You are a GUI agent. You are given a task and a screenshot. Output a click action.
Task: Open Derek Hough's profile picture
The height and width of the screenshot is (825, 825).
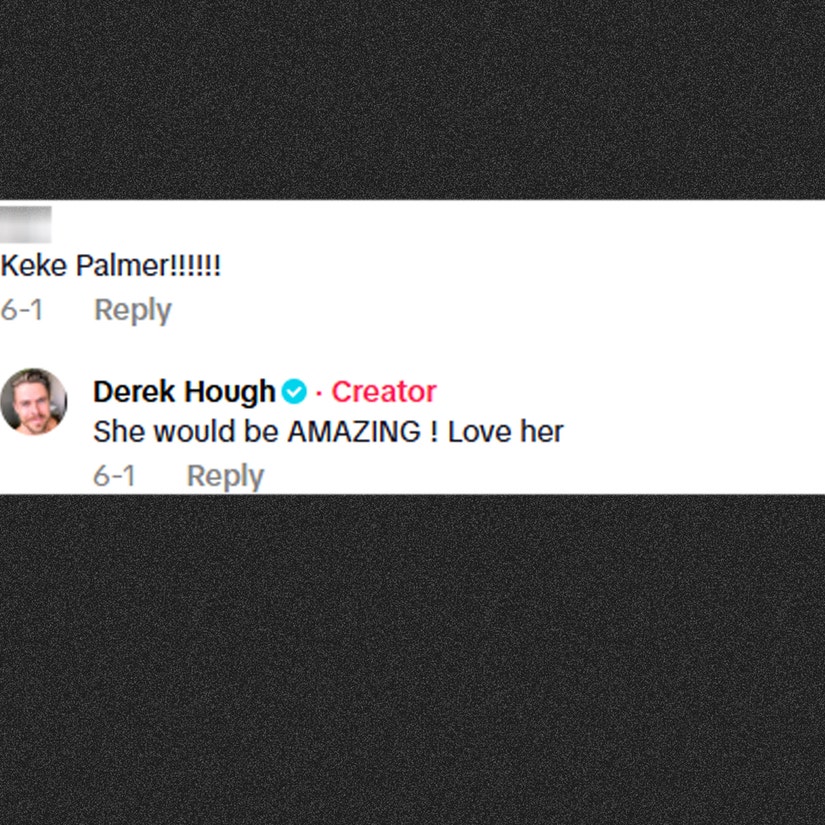[34, 401]
